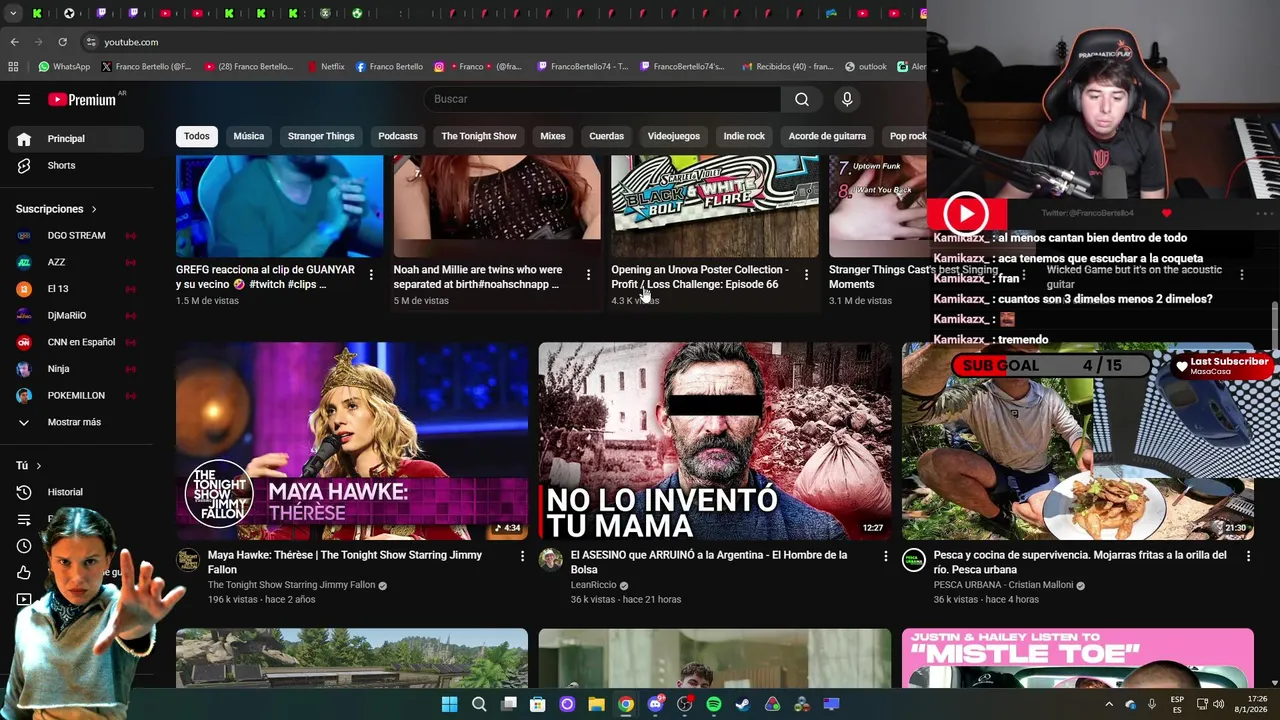Image resolution: width=1280 pixels, height=720 pixels.
Task: Open File Explorer from taskbar
Action: click(596, 704)
